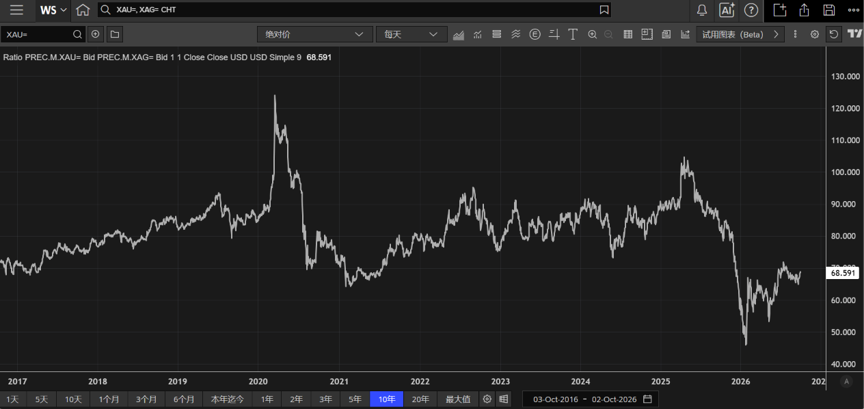Open the indicators bar-chart icon
Viewport: 864px width, 409px height.
coord(477,35)
